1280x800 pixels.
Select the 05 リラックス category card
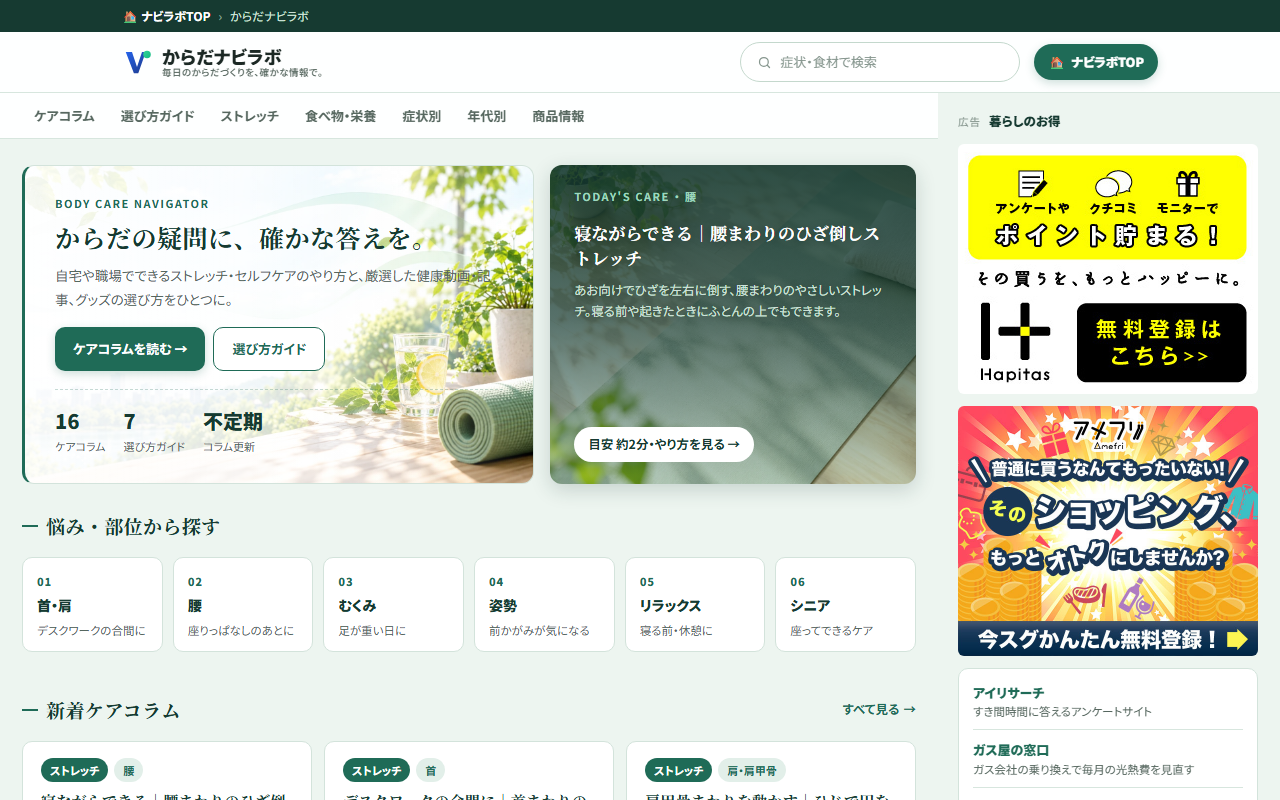695,604
